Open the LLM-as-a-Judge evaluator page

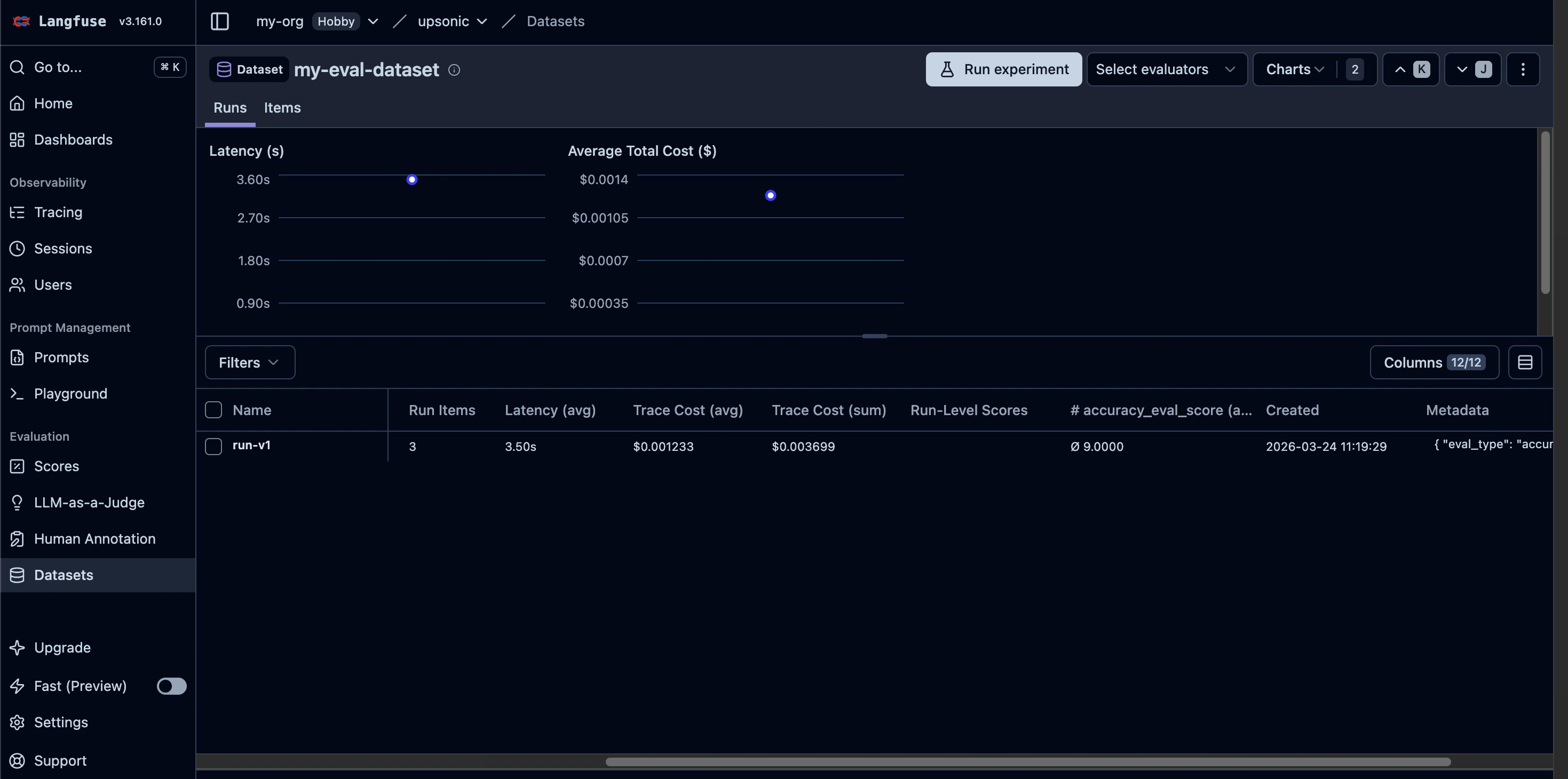click(89, 502)
